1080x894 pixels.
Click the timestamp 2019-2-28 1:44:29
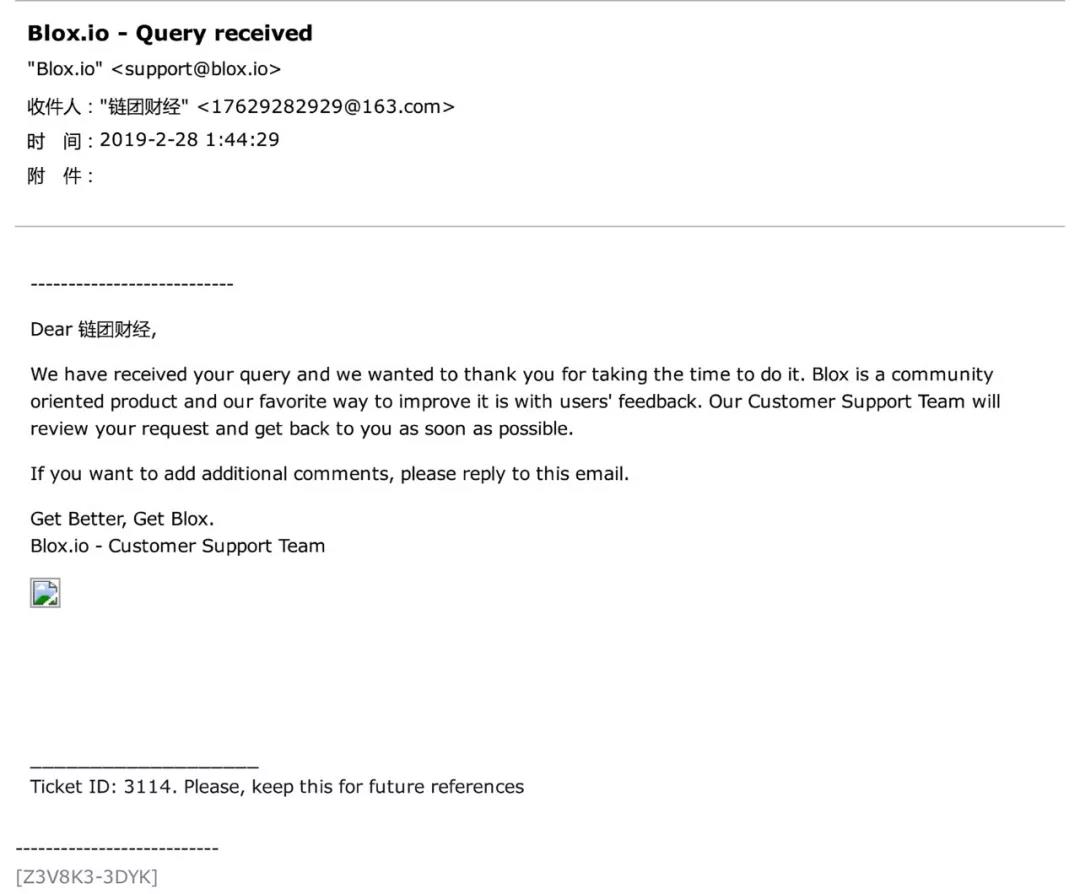click(x=189, y=140)
